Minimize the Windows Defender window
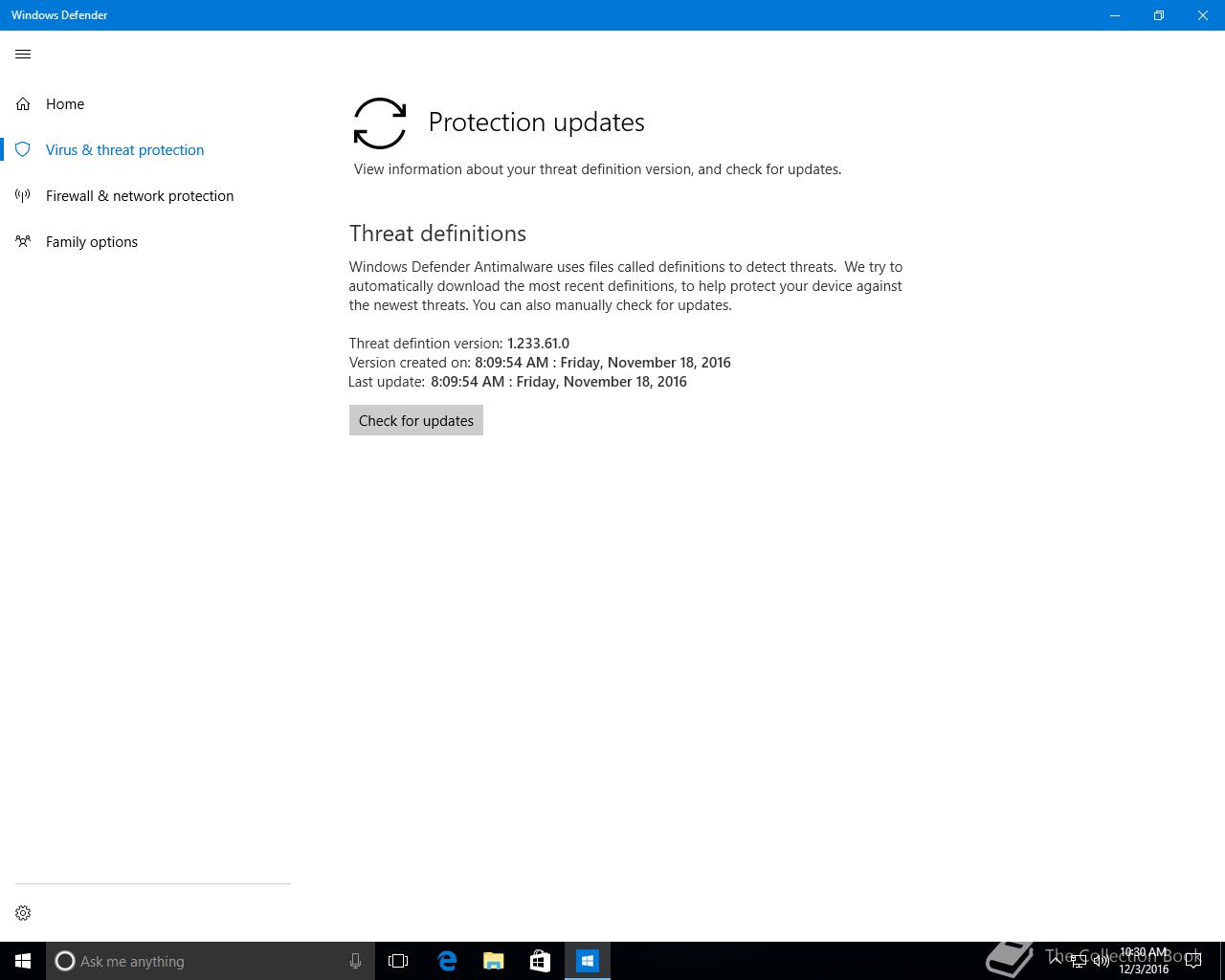The height and width of the screenshot is (980, 1225). click(x=1115, y=15)
